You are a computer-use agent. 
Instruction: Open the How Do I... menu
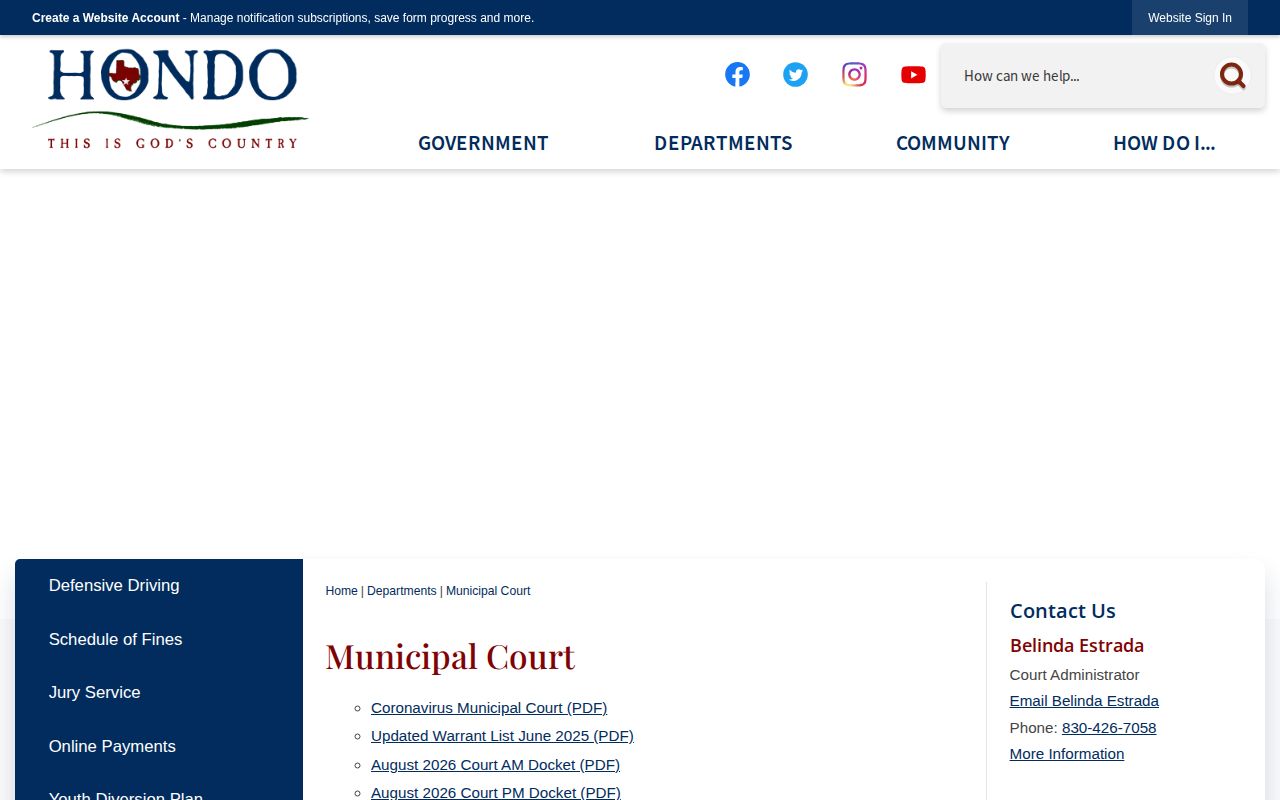pos(1164,143)
